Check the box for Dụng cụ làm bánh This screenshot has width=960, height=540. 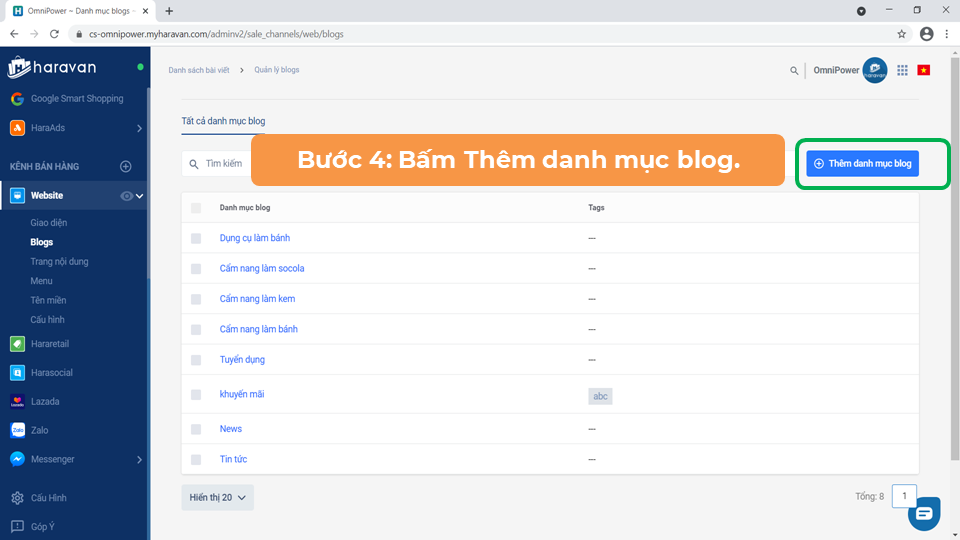tap(196, 238)
